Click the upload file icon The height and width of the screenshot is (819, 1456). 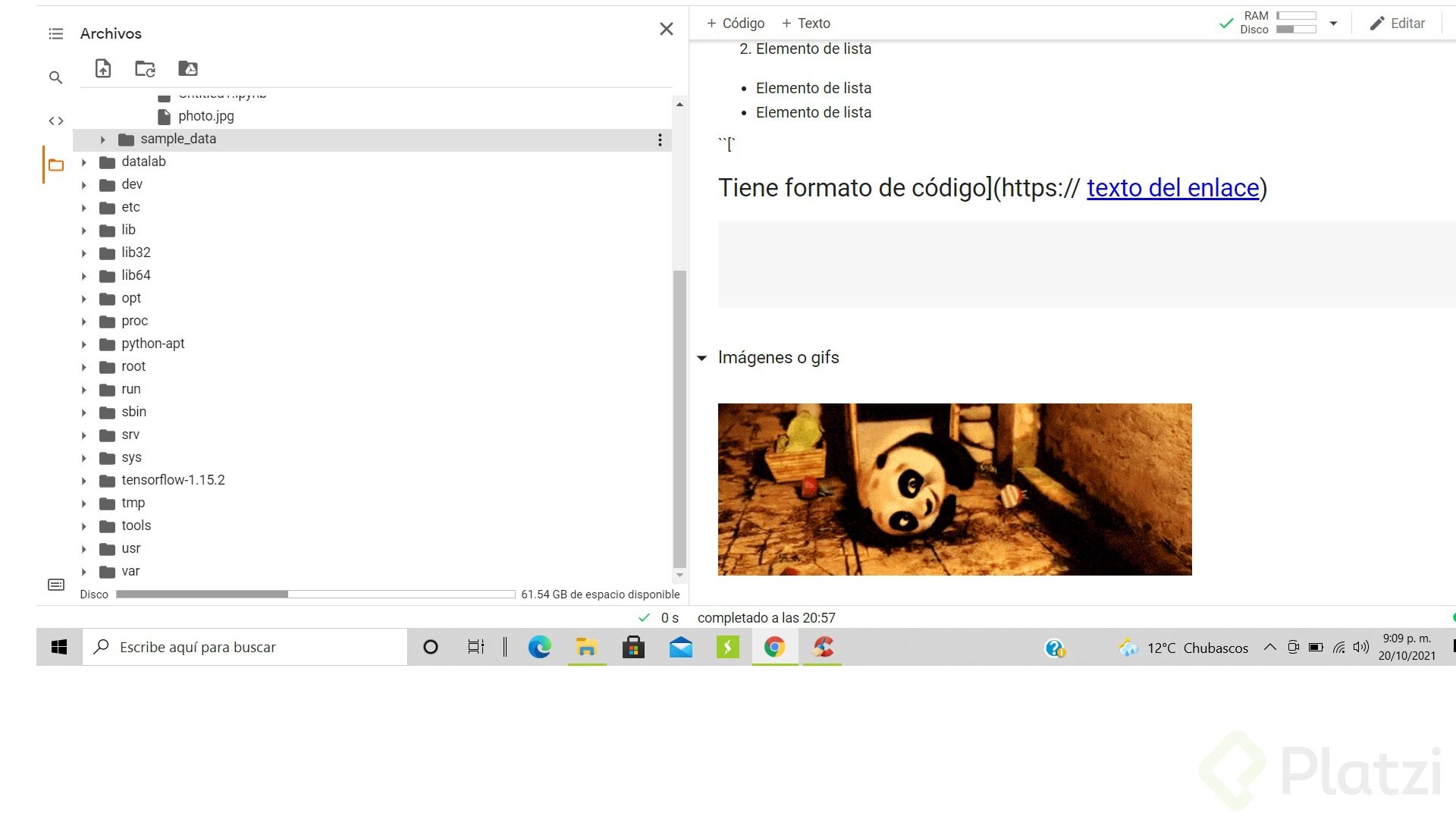point(103,69)
